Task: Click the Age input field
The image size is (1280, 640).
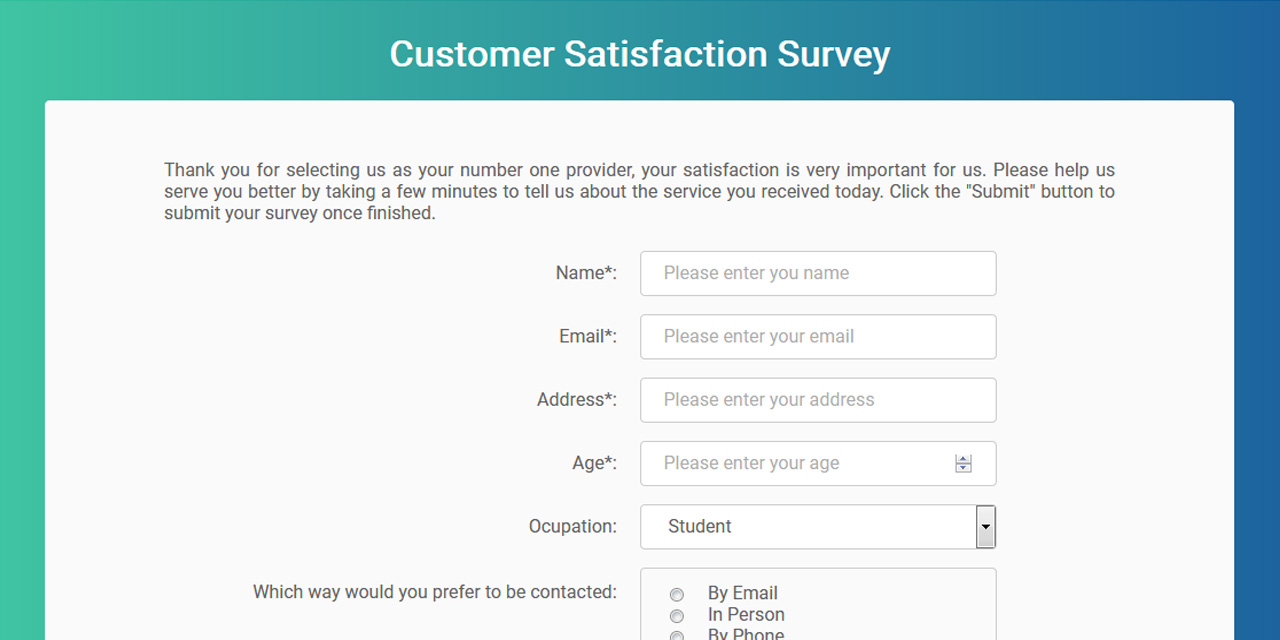Action: tap(800, 463)
